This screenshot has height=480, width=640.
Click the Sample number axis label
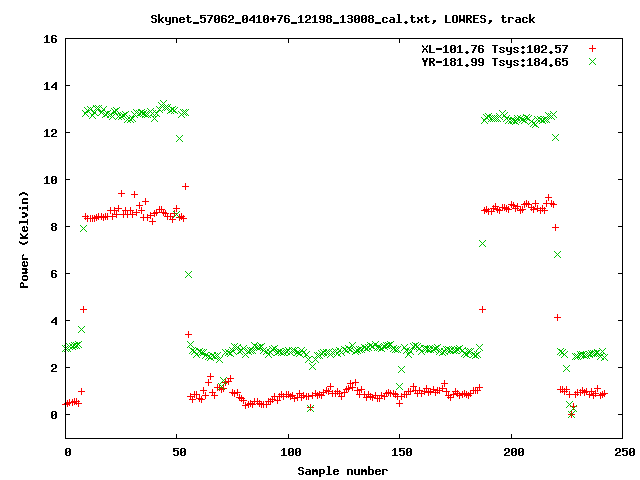[x=342, y=471]
